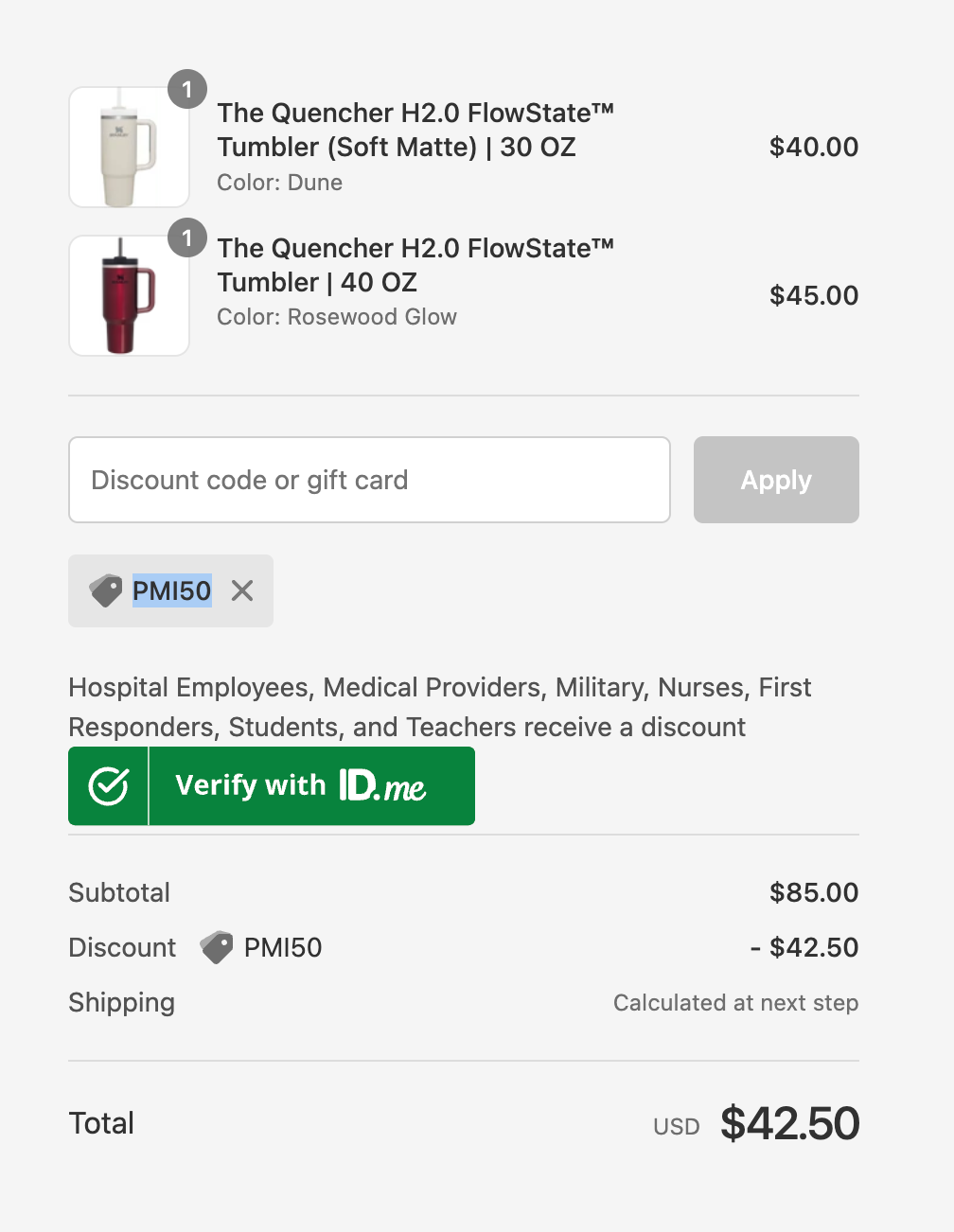Screen dimensions: 954x1232
Task: Click Color: Dune label
Action: click(279, 183)
